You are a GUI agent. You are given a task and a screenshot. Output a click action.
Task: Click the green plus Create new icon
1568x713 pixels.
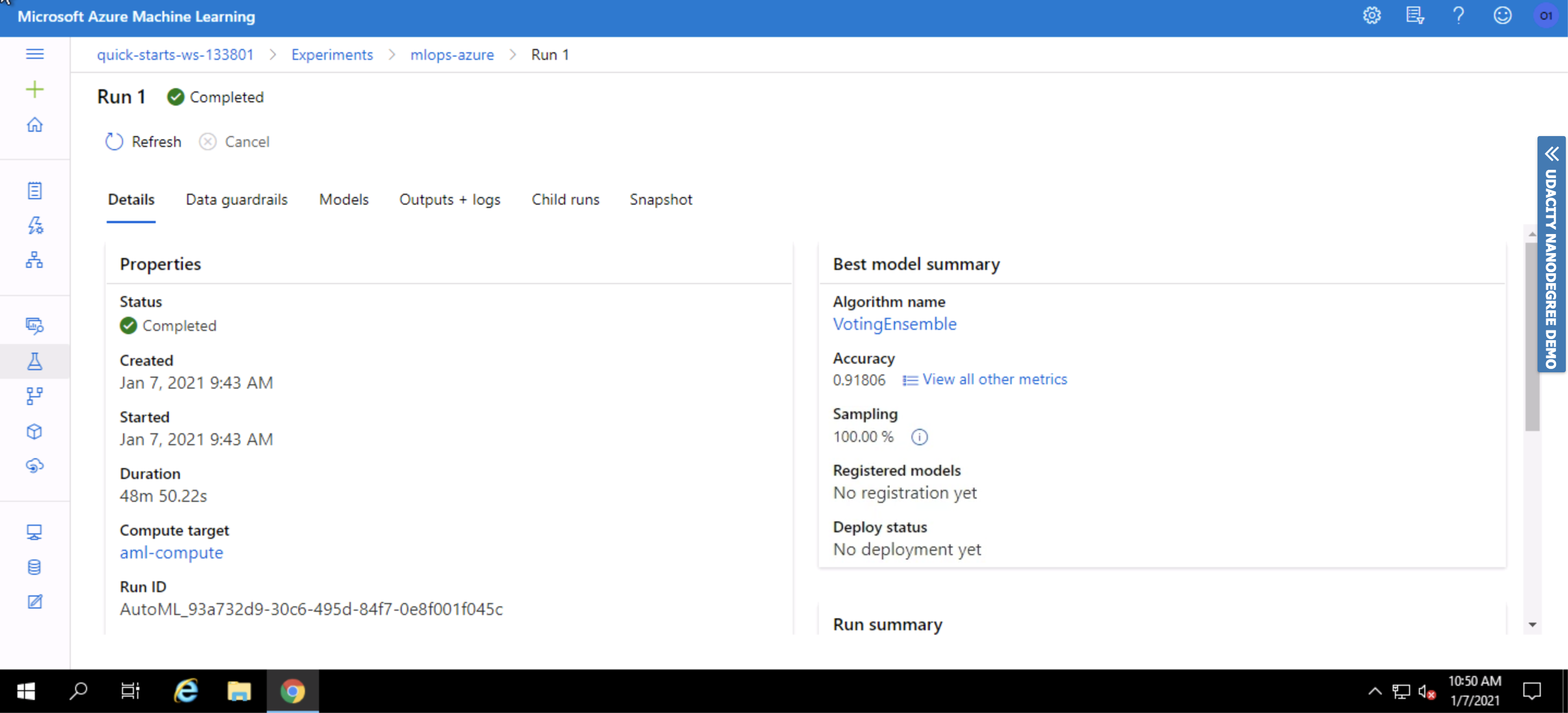pos(35,89)
